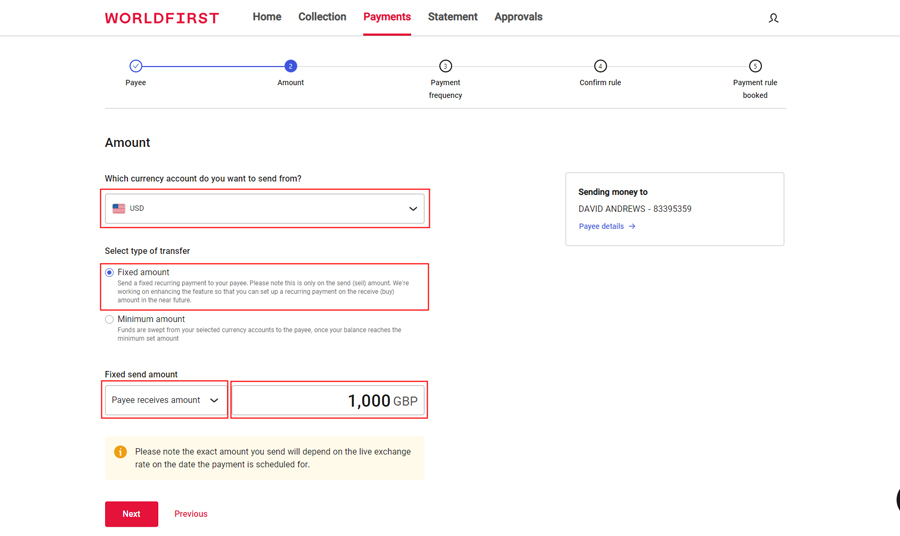Click the Previous link
This screenshot has height=536, width=900.
[x=191, y=514]
